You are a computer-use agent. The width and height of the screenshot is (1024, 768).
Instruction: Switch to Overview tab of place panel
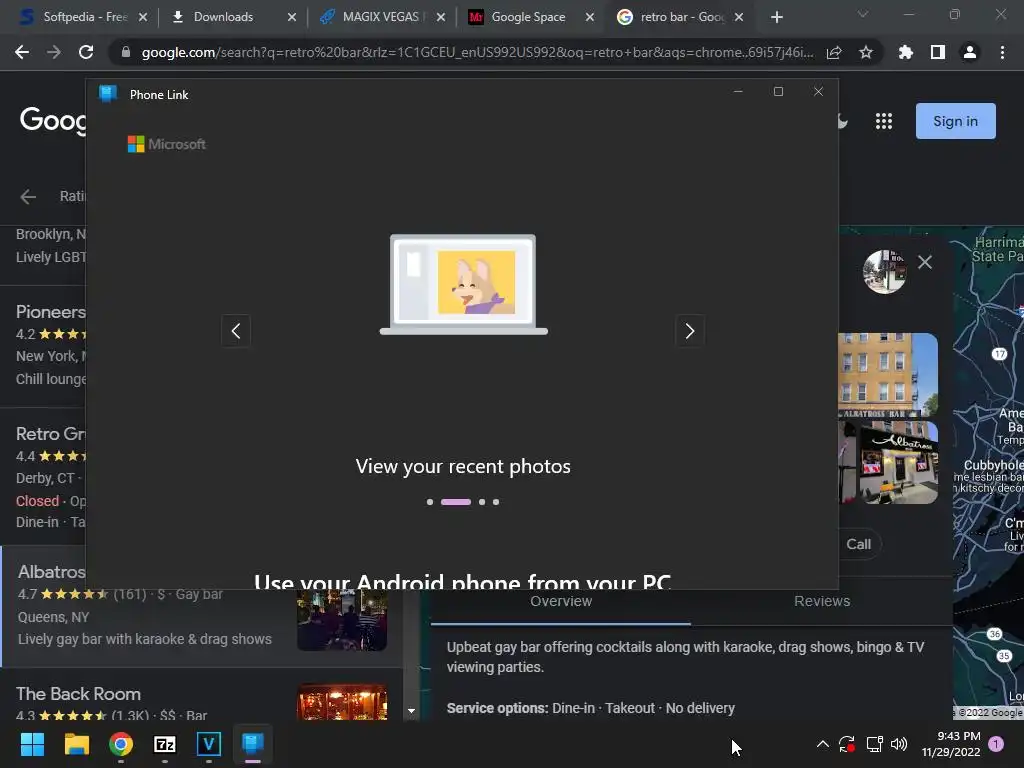point(561,601)
